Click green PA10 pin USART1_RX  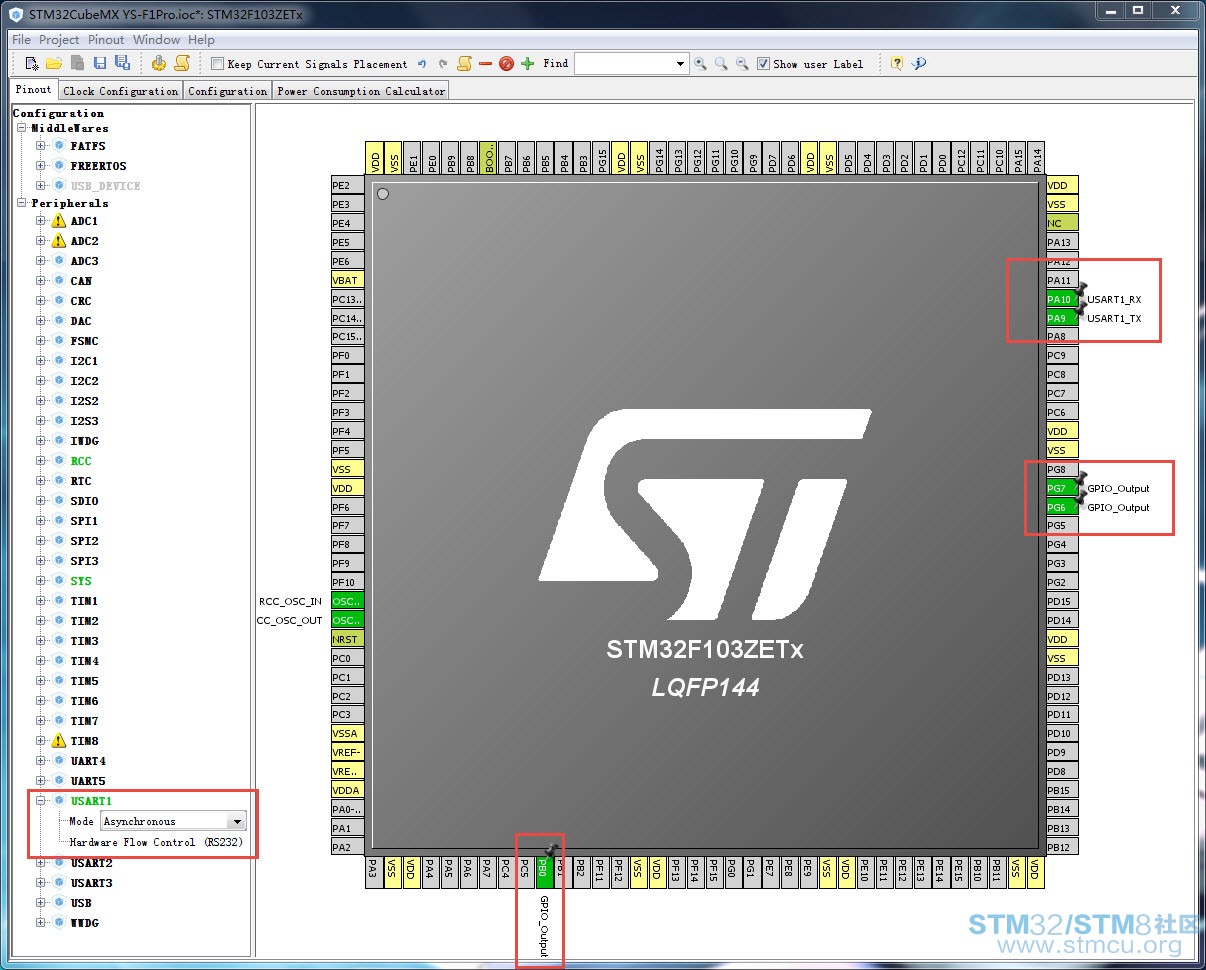pos(1062,299)
